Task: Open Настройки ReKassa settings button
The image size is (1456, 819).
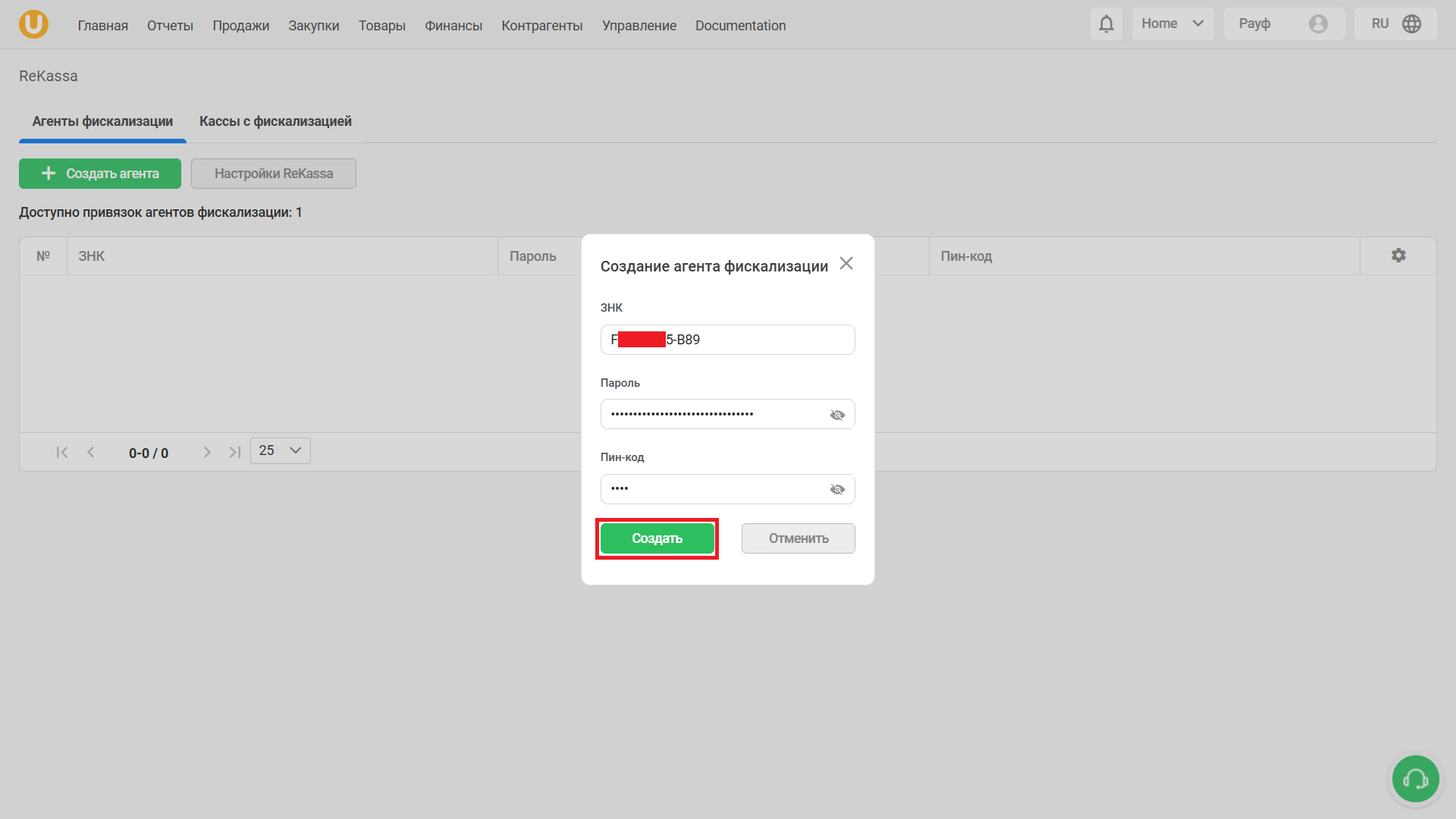Action: click(x=273, y=174)
